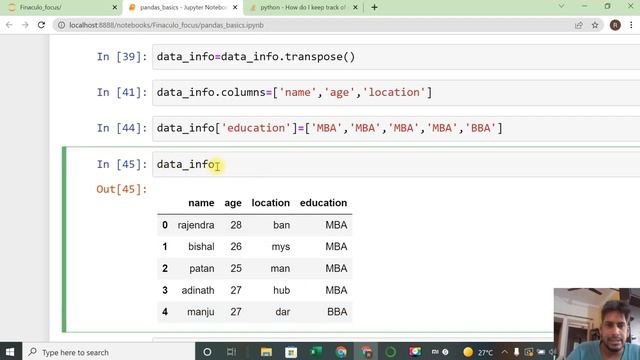Image resolution: width=640 pixels, height=360 pixels.
Task: Close the Finaculo_focus/ tab
Action: click(115, 7)
